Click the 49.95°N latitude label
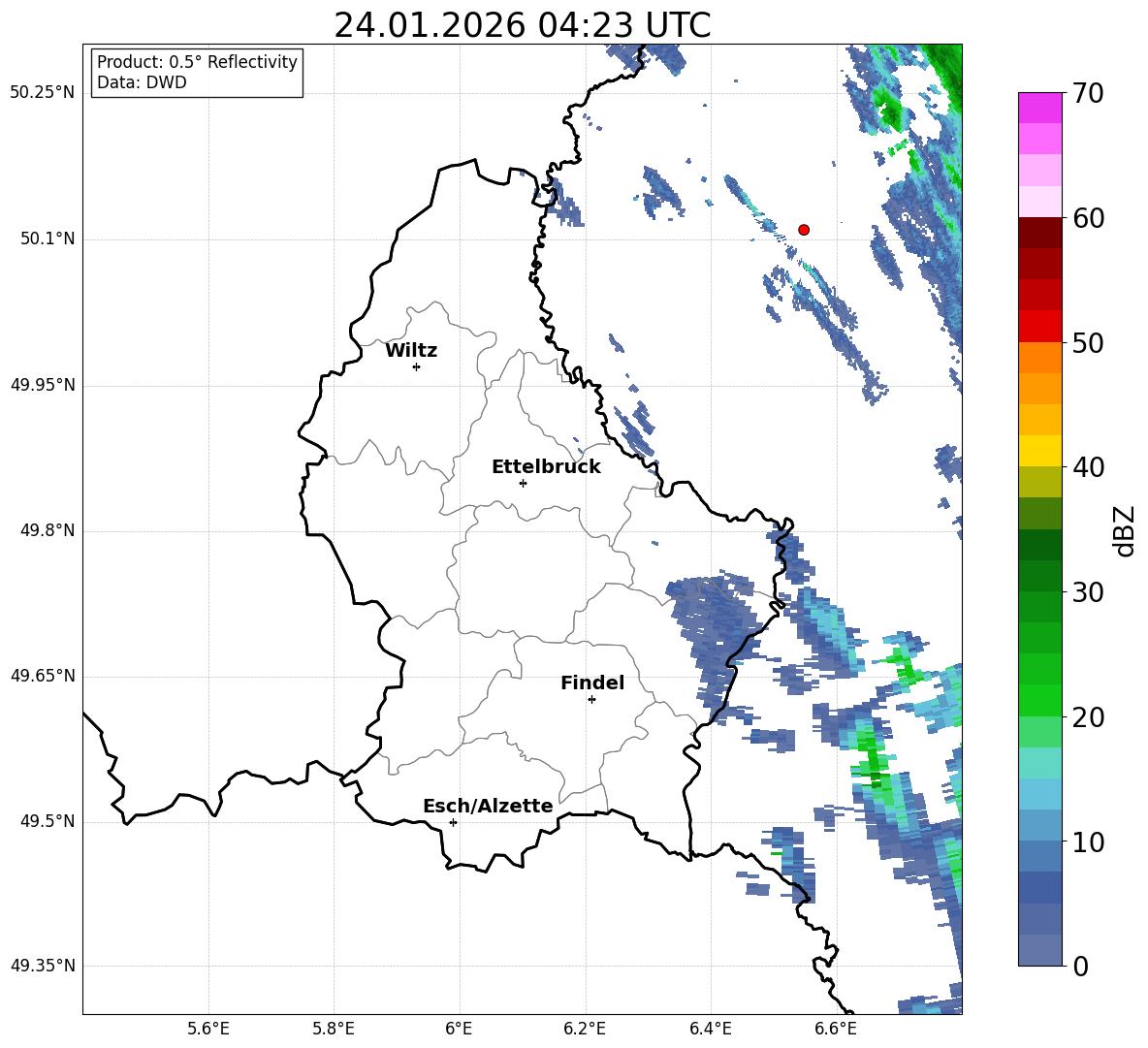Image resolution: width=1148 pixels, height=1048 pixels. [x=43, y=385]
